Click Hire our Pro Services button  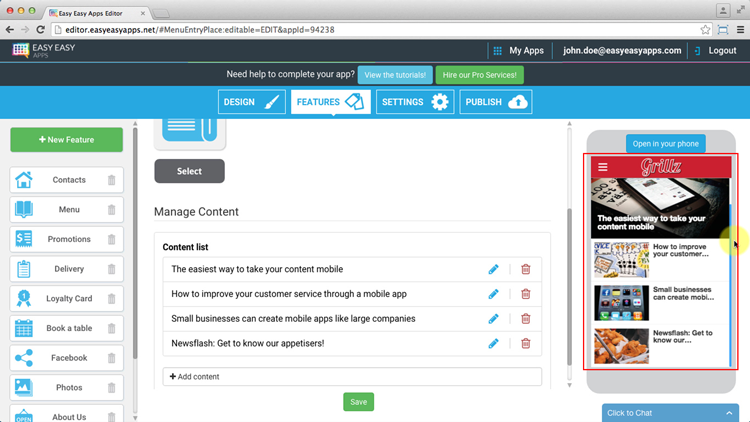click(479, 75)
